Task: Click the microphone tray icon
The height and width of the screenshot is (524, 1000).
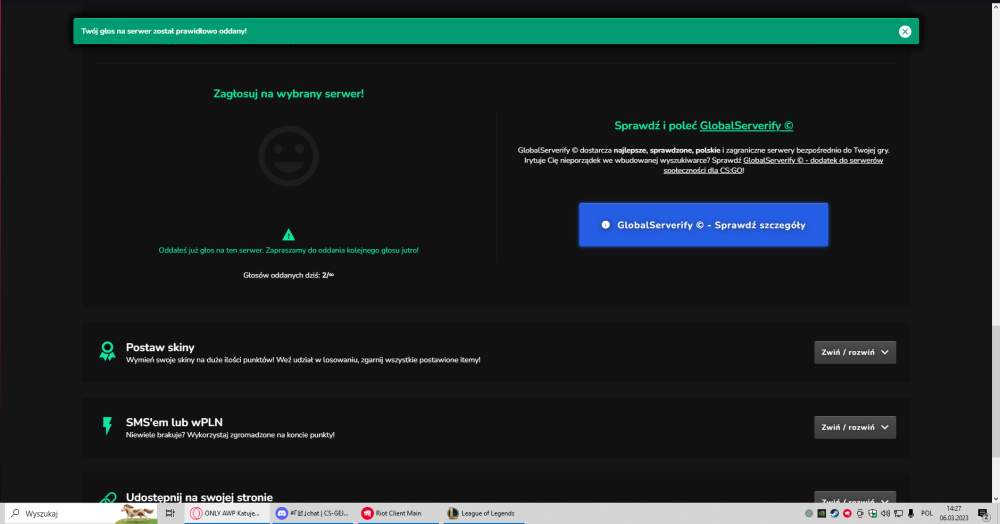Action: pos(911,513)
